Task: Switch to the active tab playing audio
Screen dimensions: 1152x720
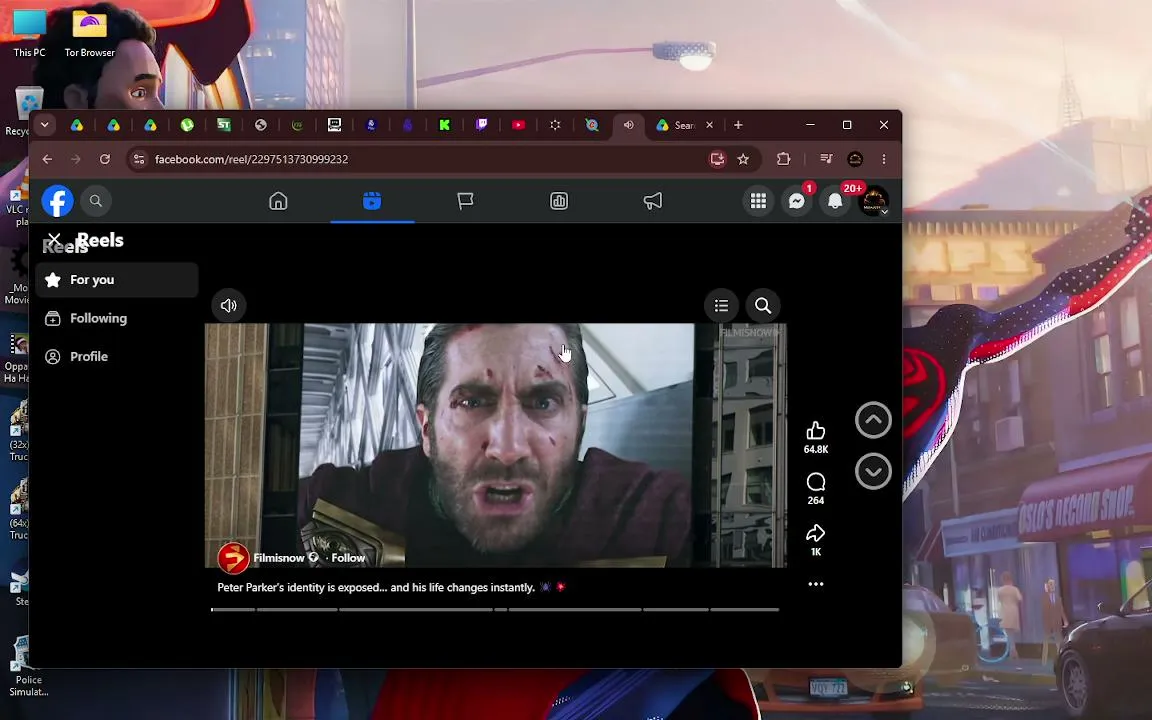Action: point(628,125)
